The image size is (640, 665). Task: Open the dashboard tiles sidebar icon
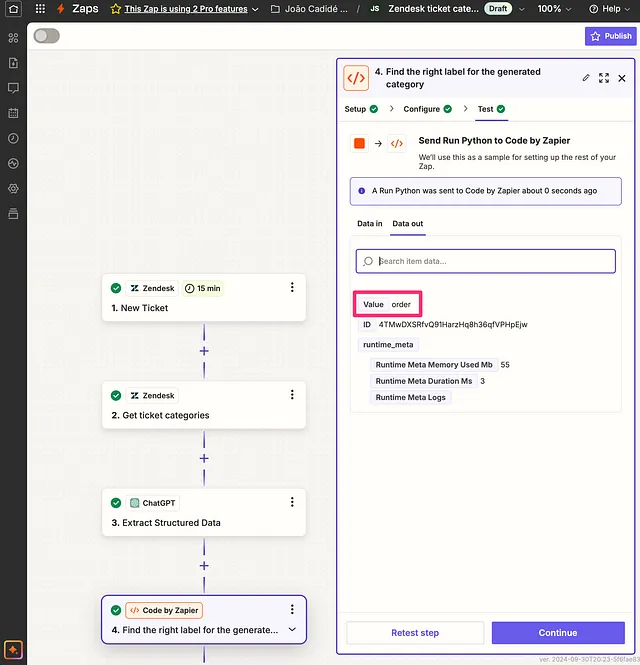click(x=13, y=38)
